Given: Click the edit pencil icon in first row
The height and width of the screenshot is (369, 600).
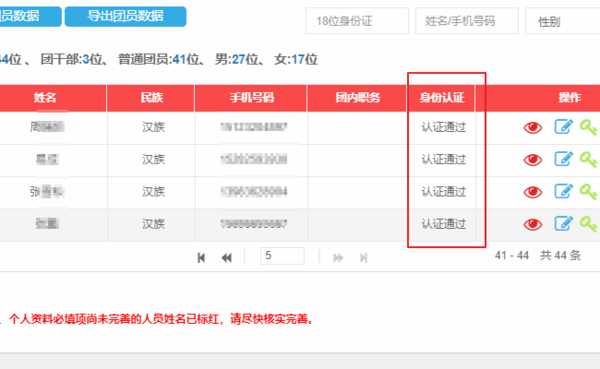Looking at the screenshot, I should point(564,127).
